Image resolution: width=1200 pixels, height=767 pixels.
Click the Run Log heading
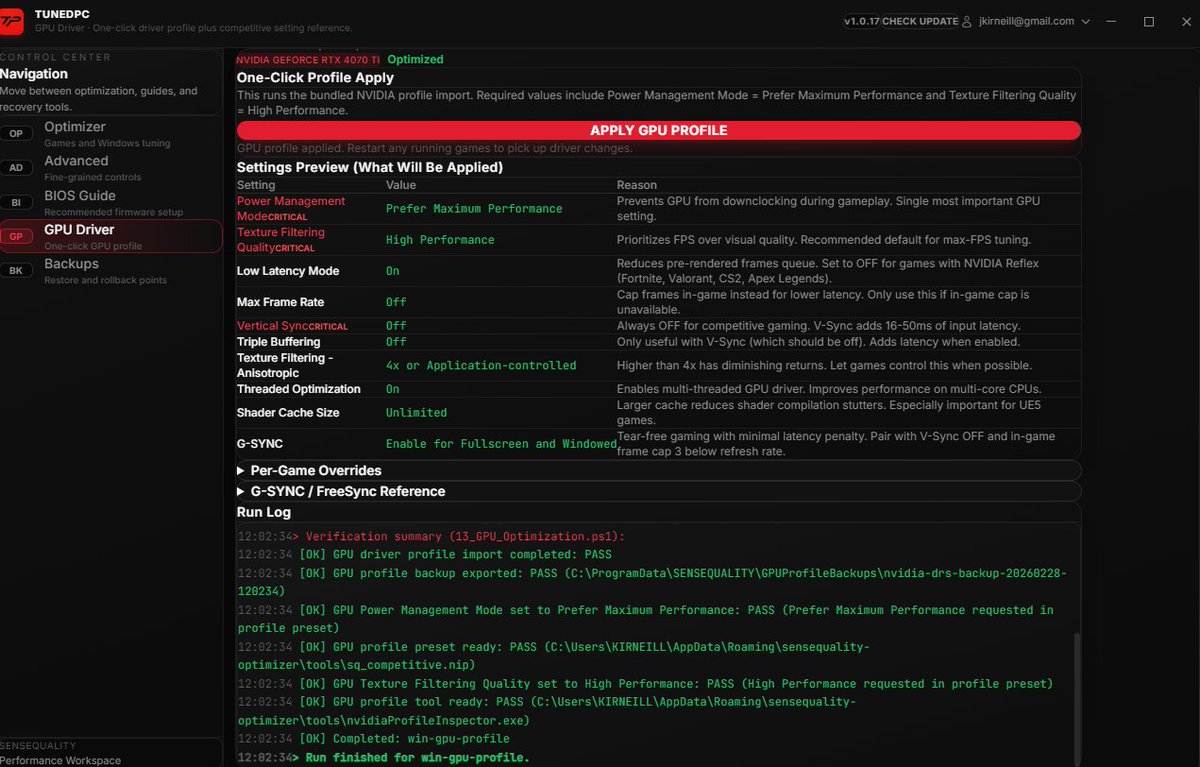coord(264,512)
